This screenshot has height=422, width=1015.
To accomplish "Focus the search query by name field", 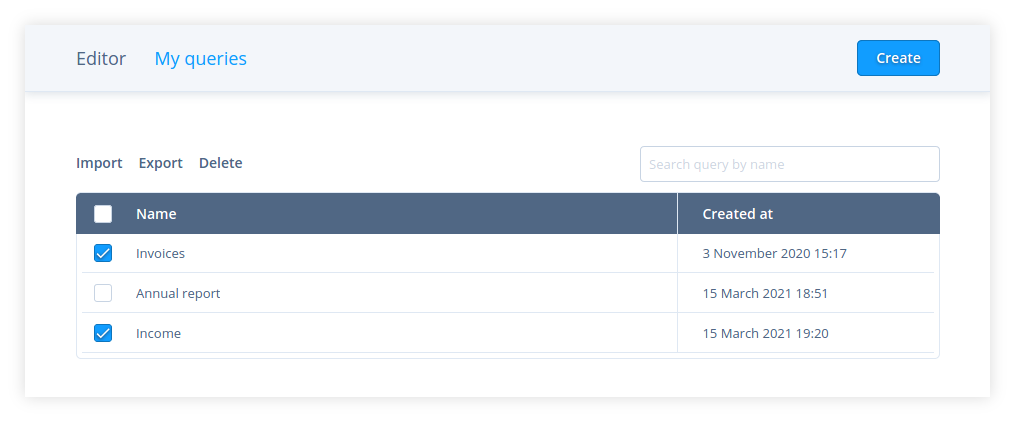I will coord(789,164).
